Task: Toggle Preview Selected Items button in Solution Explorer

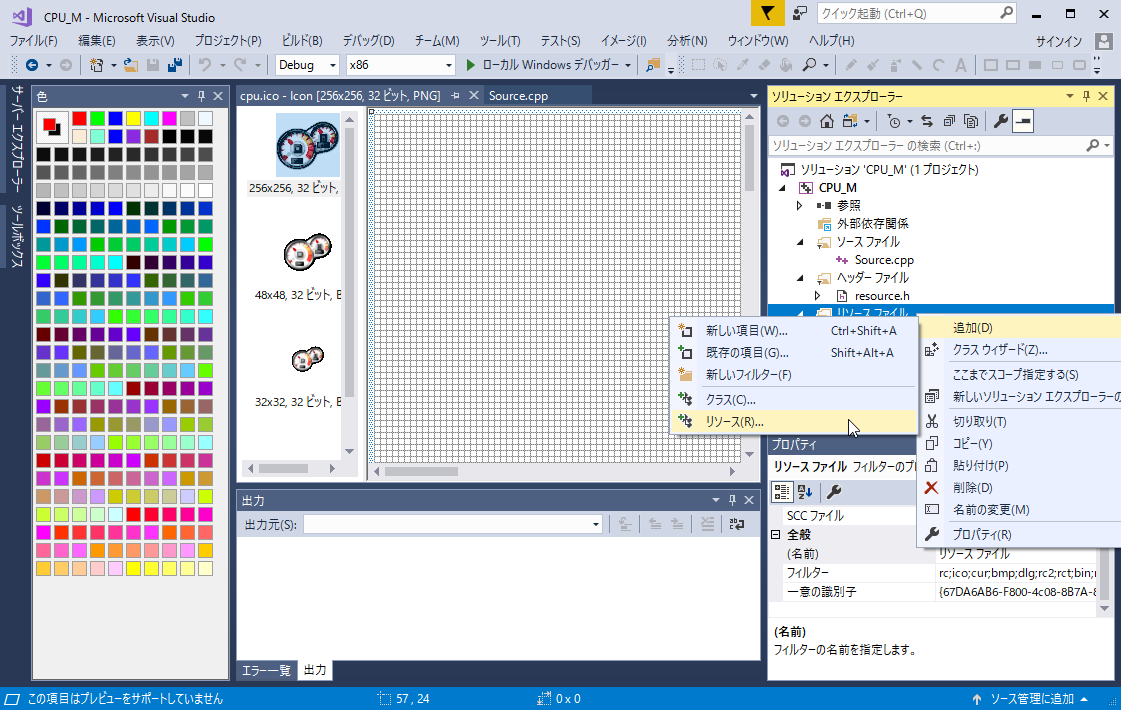Action: (x=1023, y=121)
